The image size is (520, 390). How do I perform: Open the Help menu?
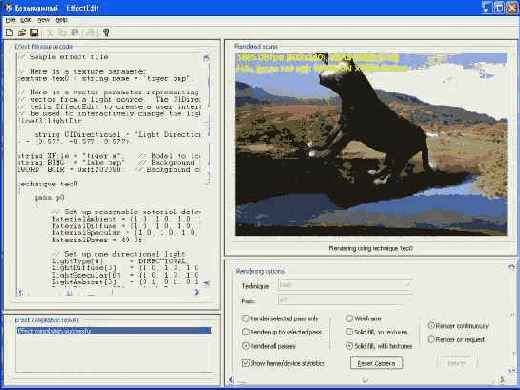point(61,20)
